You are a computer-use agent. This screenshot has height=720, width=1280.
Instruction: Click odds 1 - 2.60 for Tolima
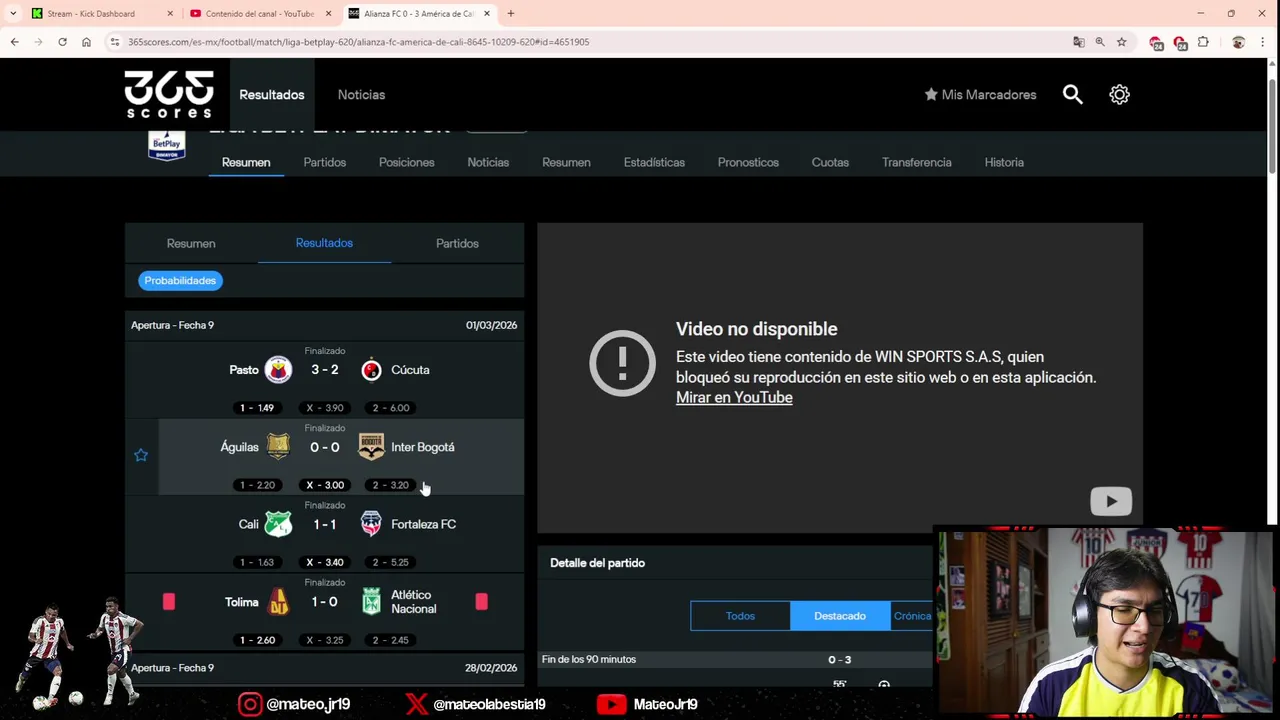point(257,640)
